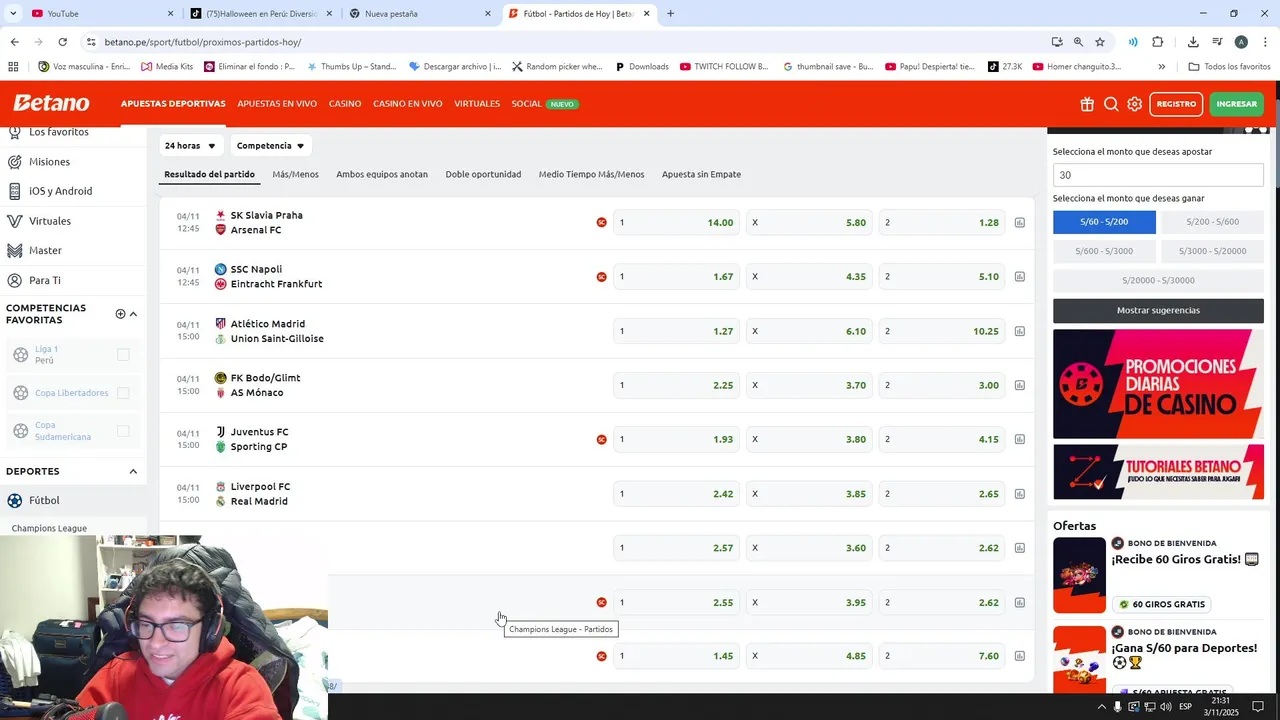The height and width of the screenshot is (720, 1280).
Task: Collapse the Deportes section
Action: (x=133, y=471)
